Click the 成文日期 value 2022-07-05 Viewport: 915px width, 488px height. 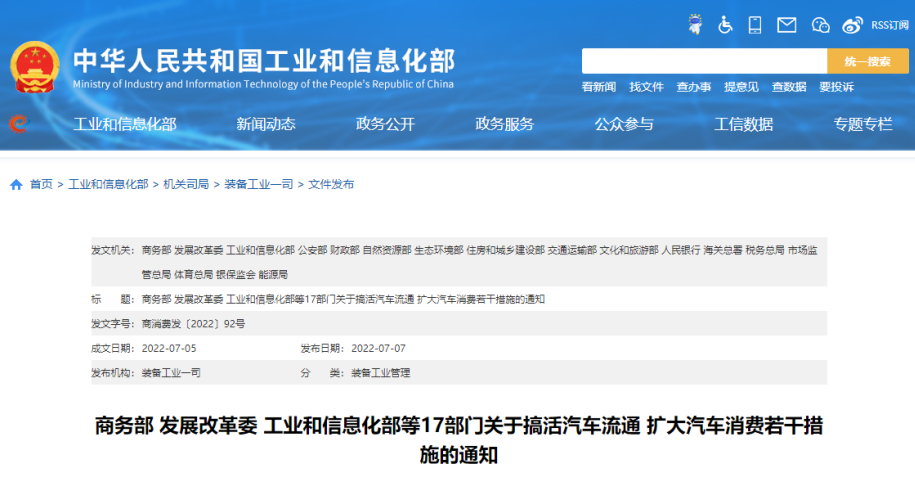(169, 348)
